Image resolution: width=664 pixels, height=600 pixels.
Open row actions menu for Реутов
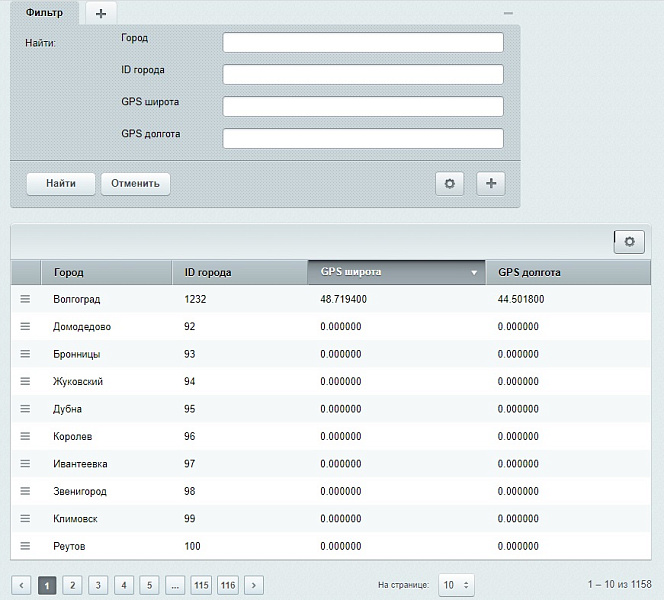pos(26,546)
